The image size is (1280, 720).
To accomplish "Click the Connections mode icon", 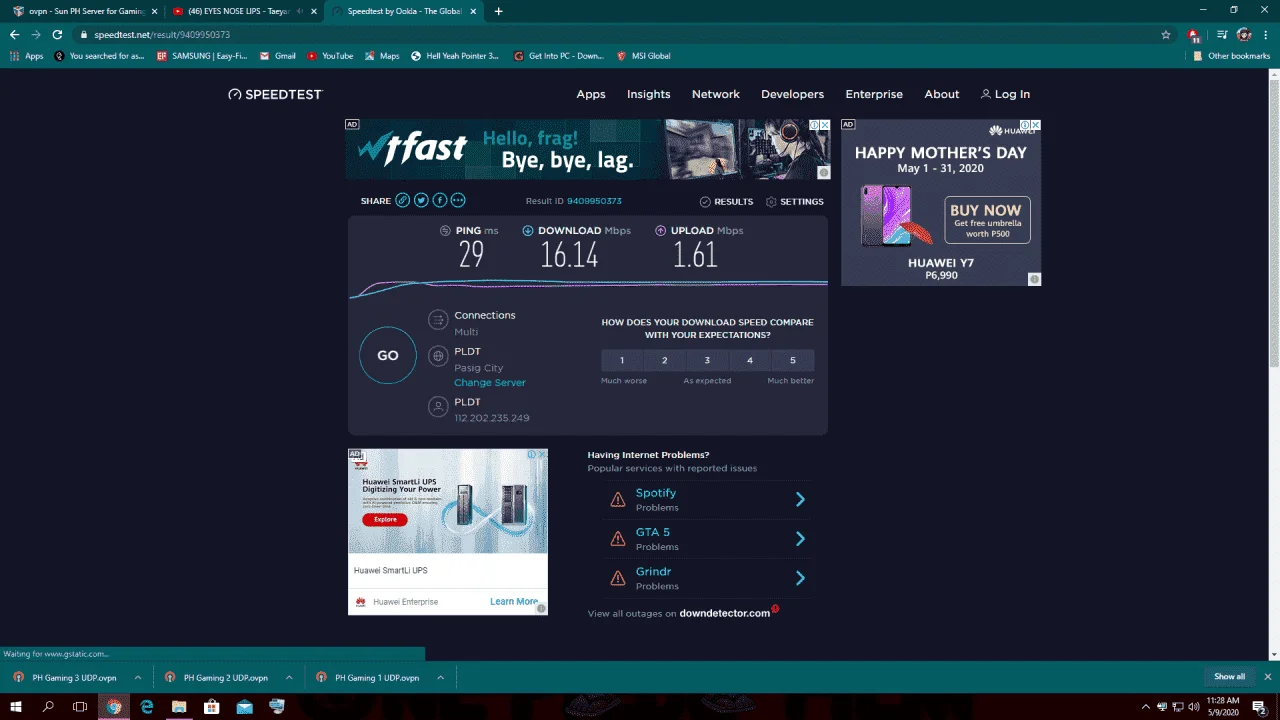I will point(437,320).
